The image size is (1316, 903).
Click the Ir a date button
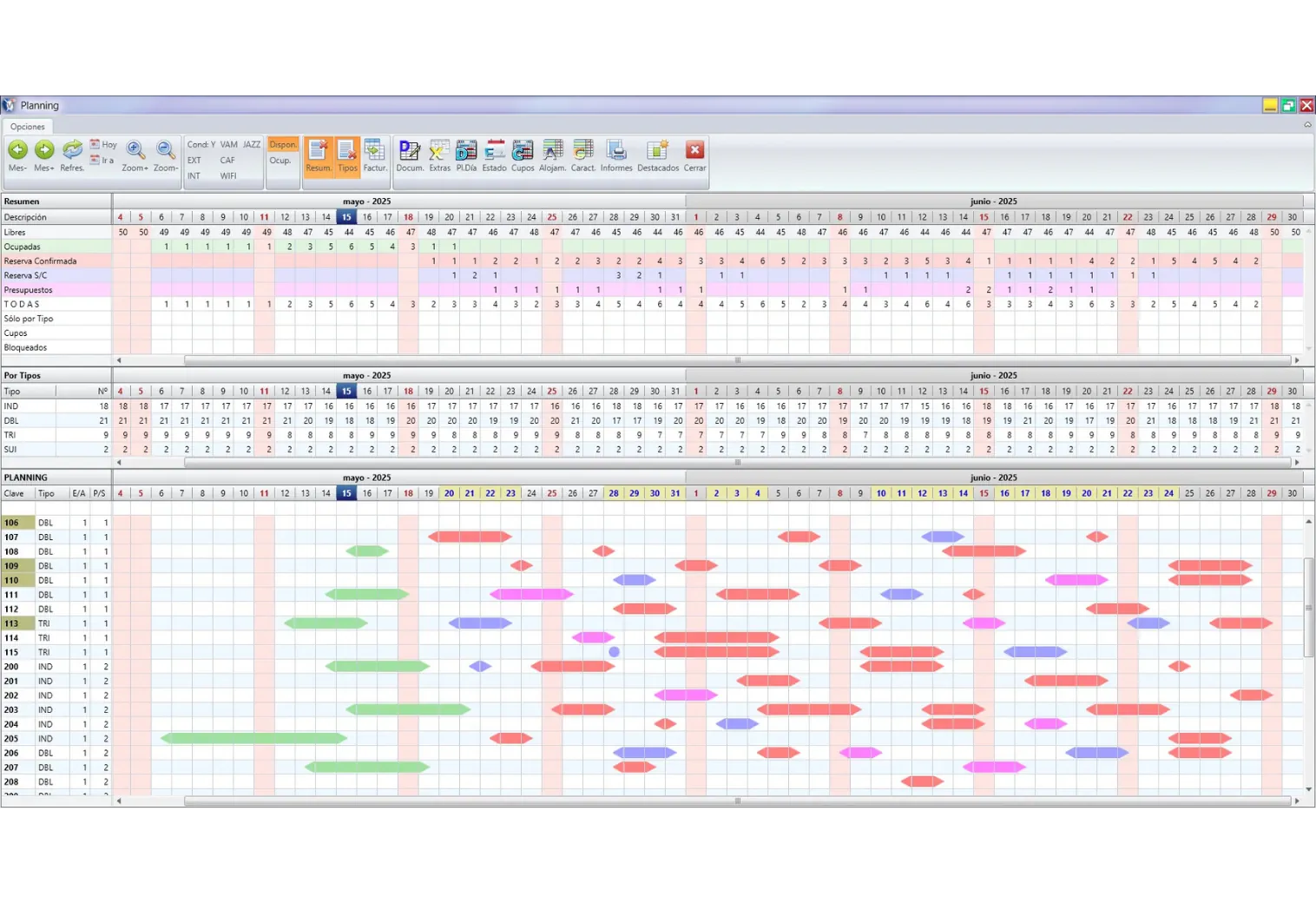(x=103, y=161)
